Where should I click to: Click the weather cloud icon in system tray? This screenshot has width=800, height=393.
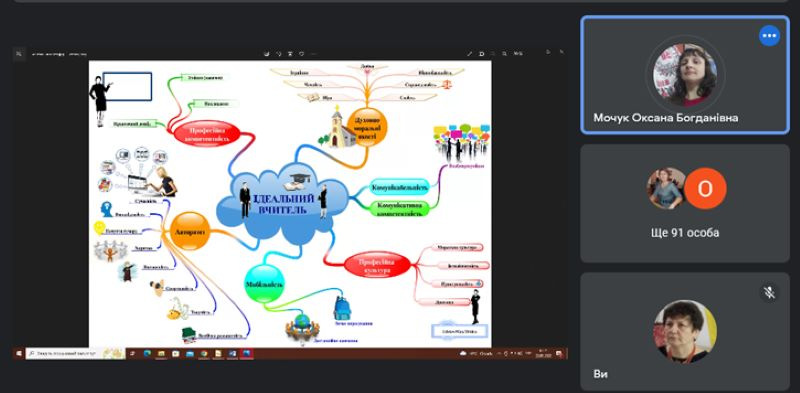point(463,354)
